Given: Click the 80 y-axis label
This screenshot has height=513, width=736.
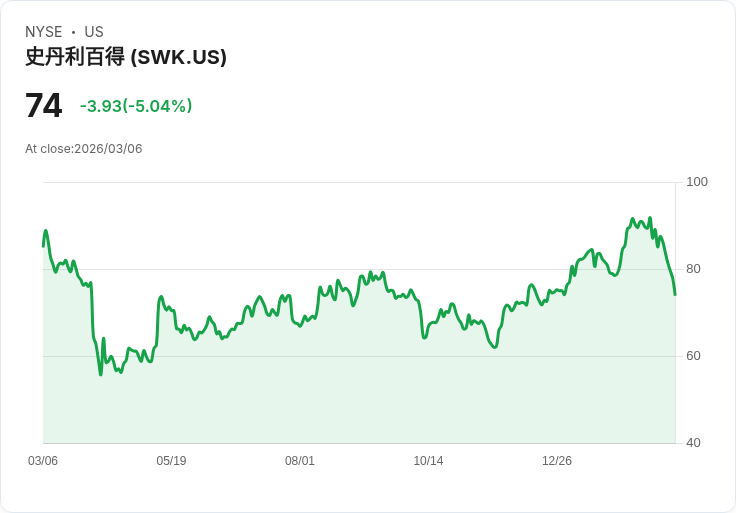Looking at the screenshot, I should [693, 269].
